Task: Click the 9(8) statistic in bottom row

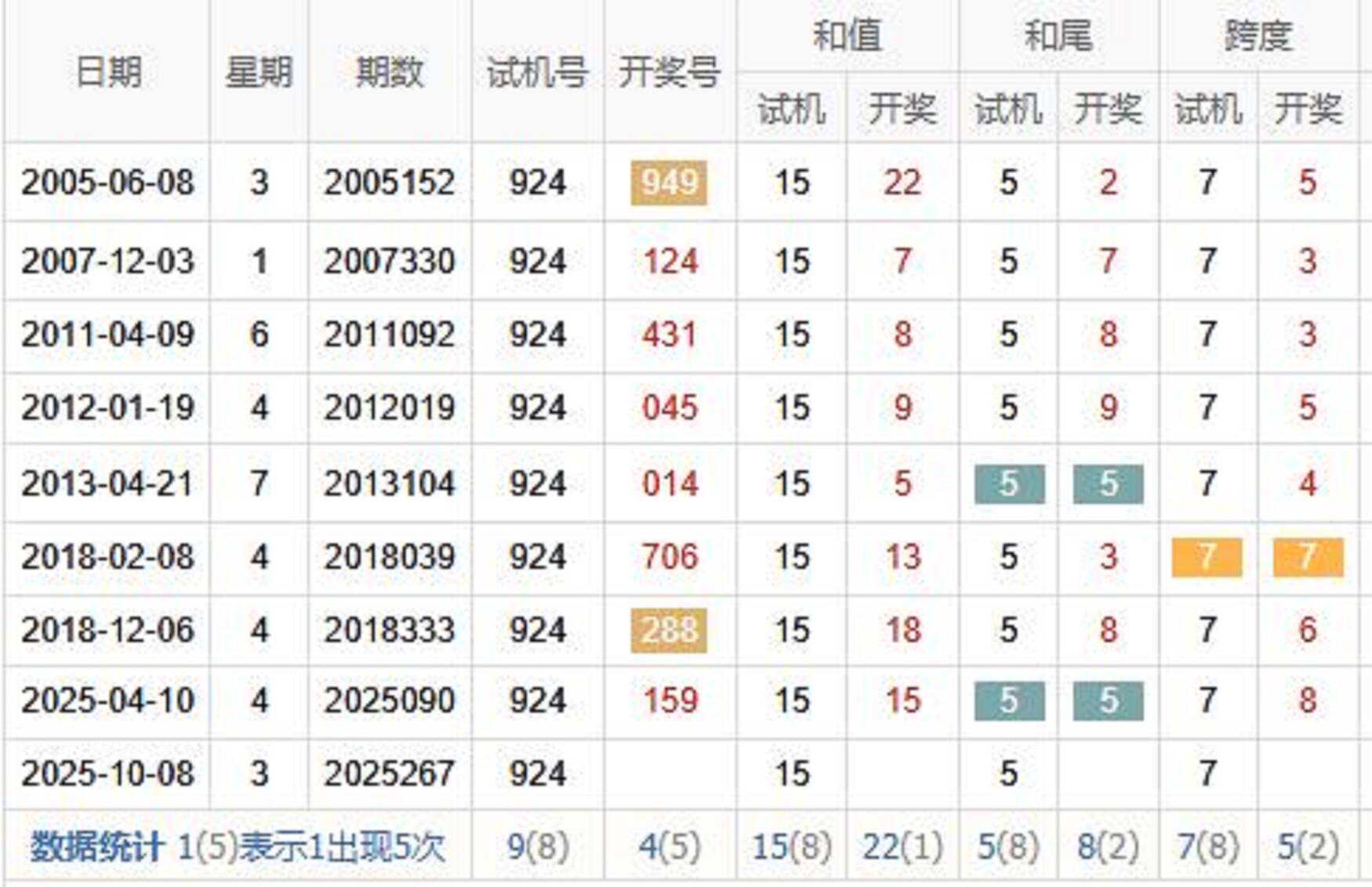Action: click(x=538, y=846)
